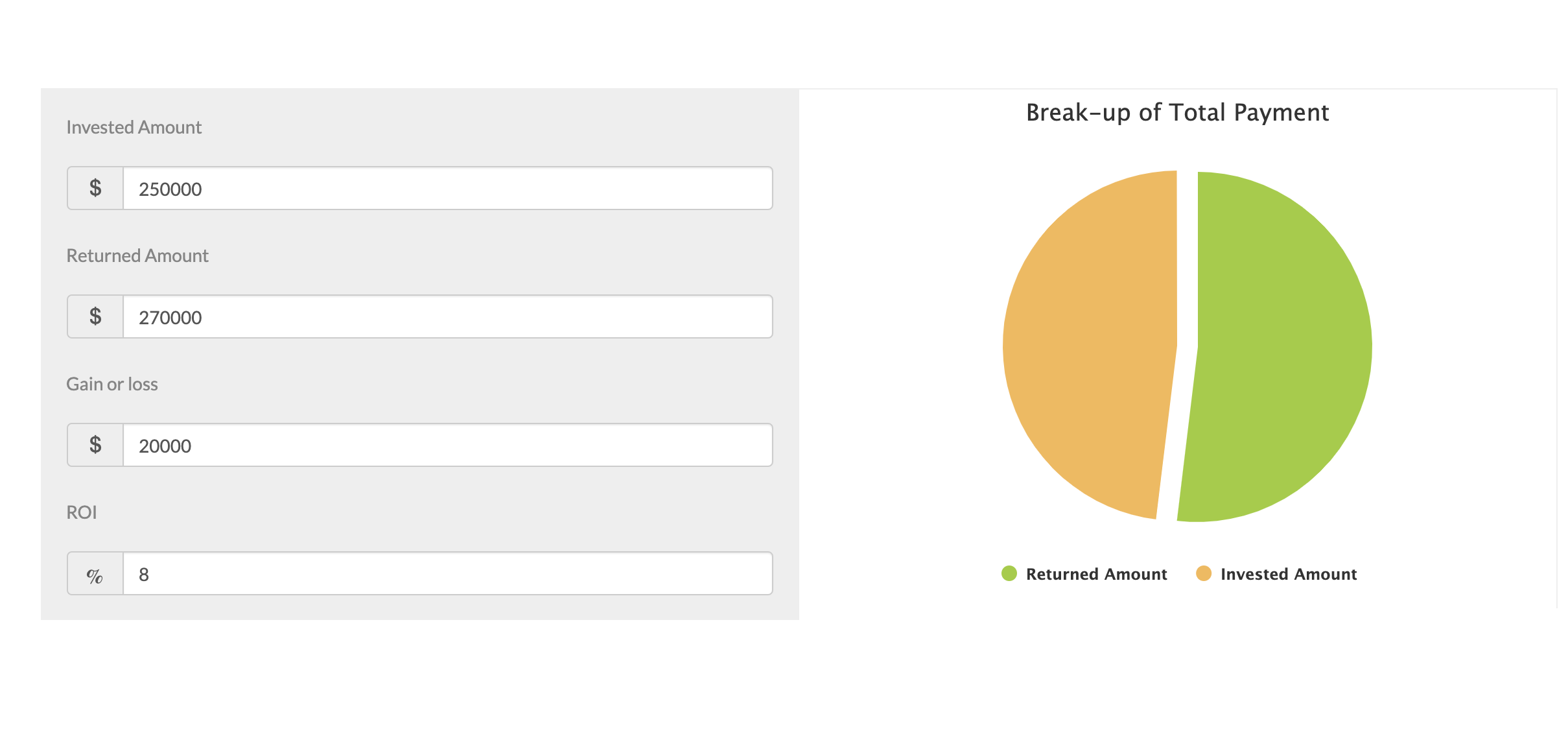The width and height of the screenshot is (1568, 738).
Task: Click into the ROI percentage input field
Action: click(447, 574)
